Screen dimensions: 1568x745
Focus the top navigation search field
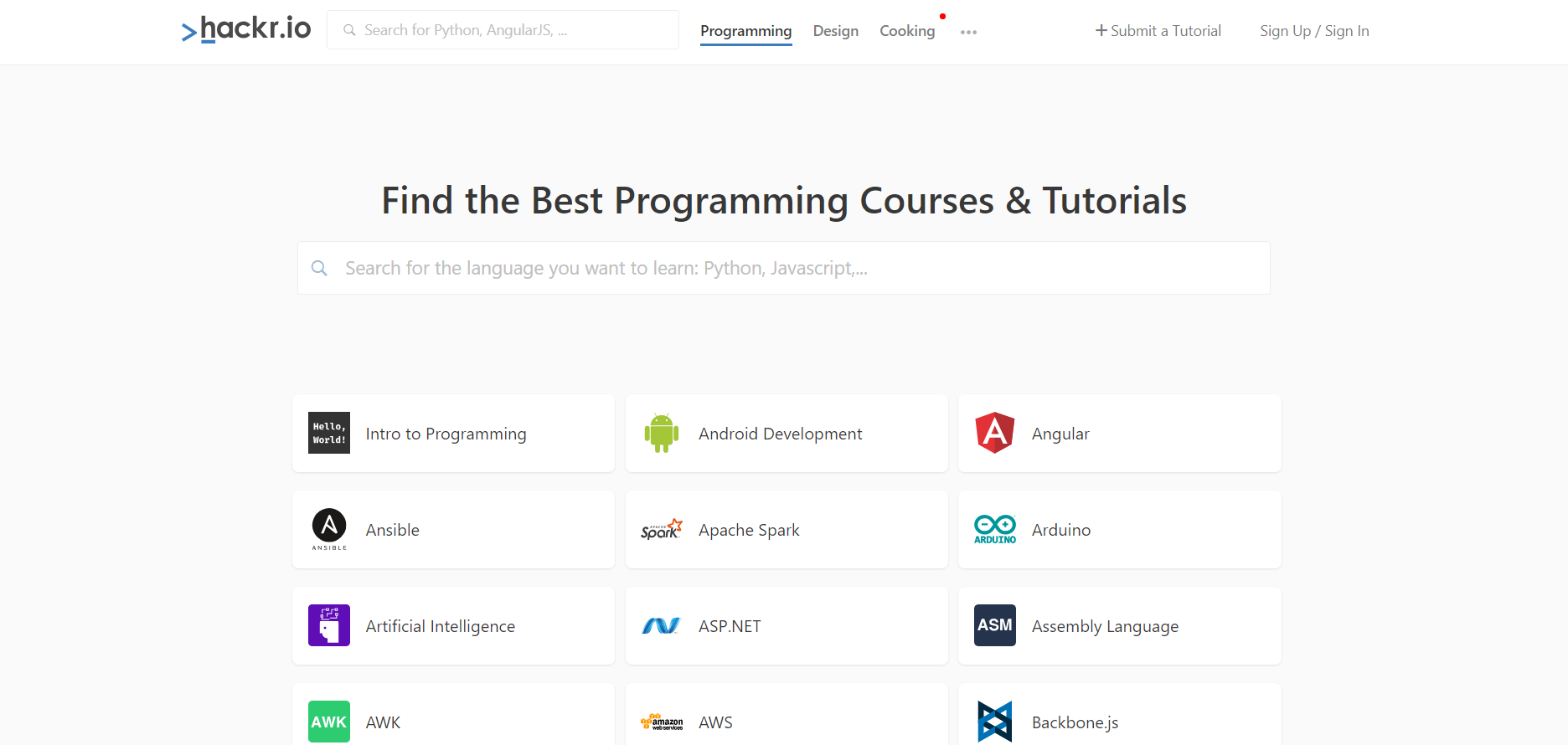[x=503, y=30]
